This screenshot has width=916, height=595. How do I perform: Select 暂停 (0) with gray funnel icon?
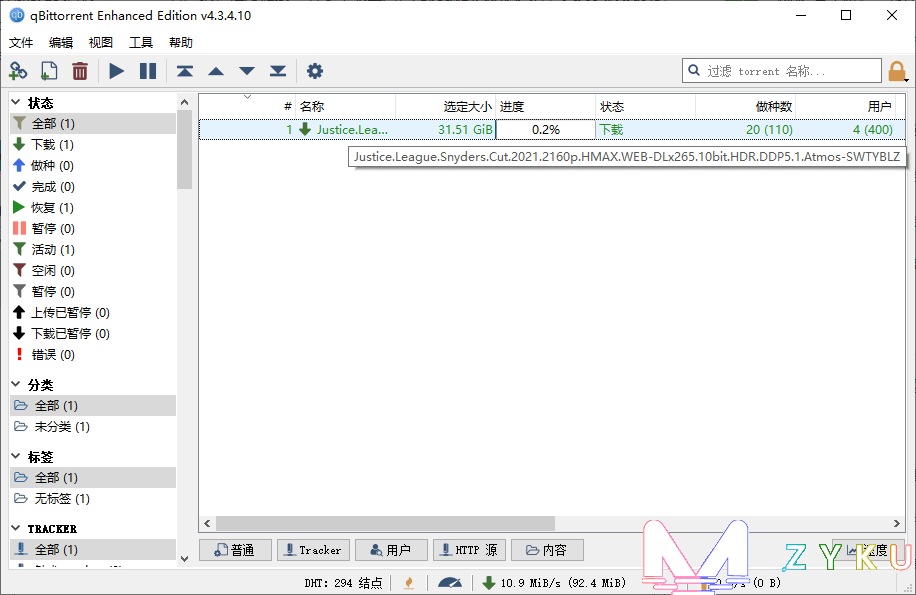[93, 292]
